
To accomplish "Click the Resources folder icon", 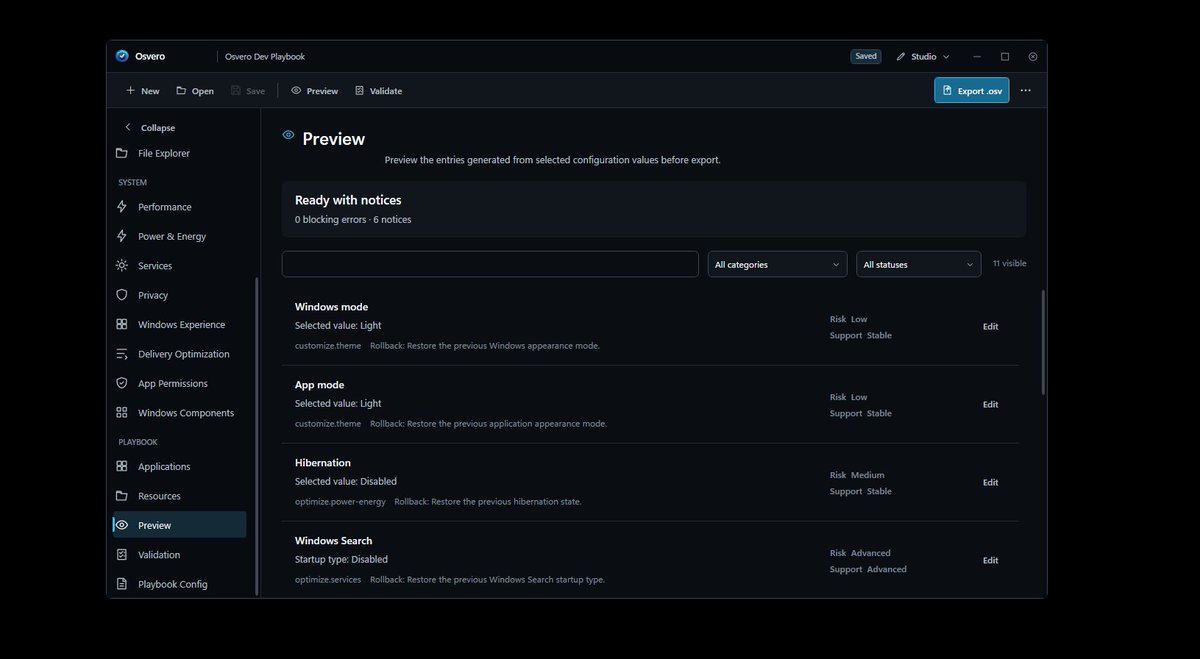I will tap(122, 496).
